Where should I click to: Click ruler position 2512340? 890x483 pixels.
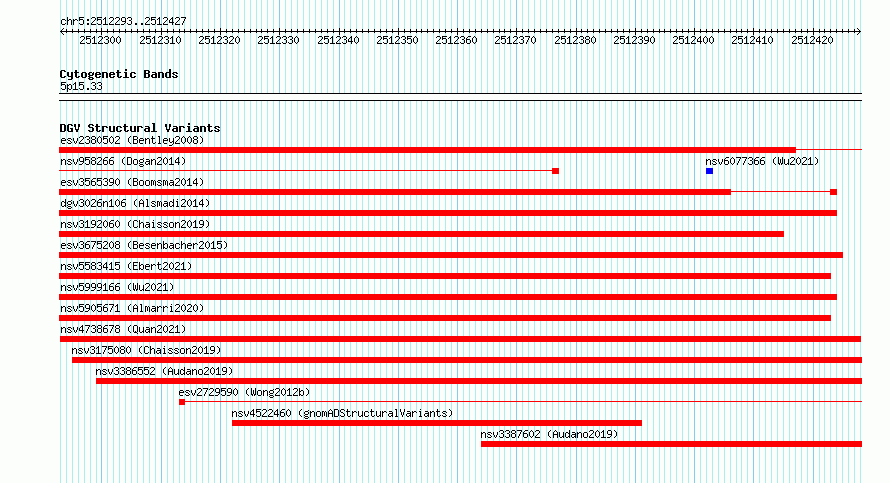point(338,40)
